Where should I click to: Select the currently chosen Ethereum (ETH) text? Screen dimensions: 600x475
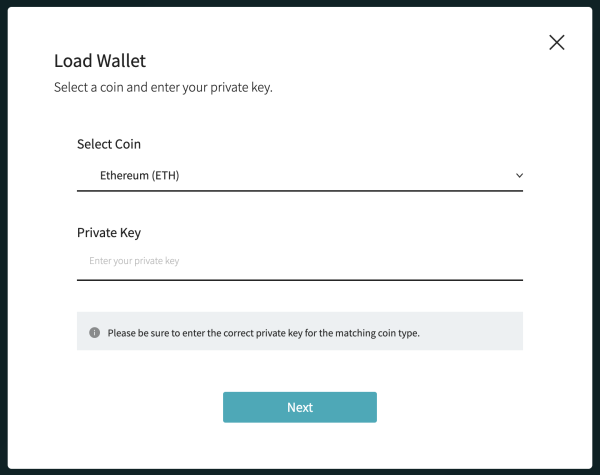pyautogui.click(x=139, y=176)
